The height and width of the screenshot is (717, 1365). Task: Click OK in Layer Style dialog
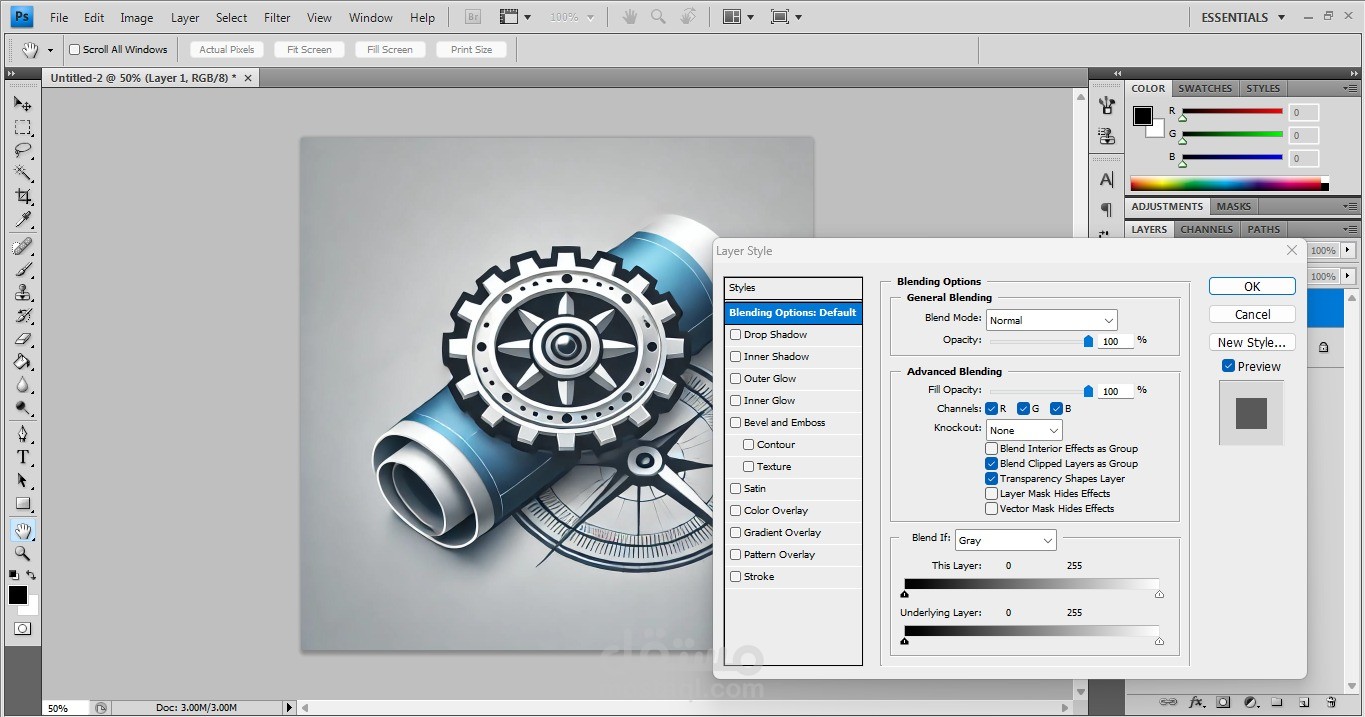[x=1252, y=286]
